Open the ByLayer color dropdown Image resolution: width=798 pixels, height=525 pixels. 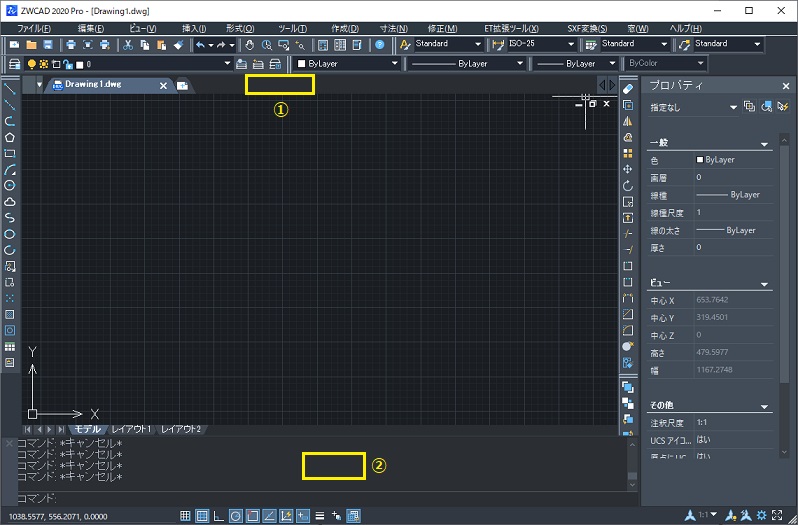tap(394, 64)
